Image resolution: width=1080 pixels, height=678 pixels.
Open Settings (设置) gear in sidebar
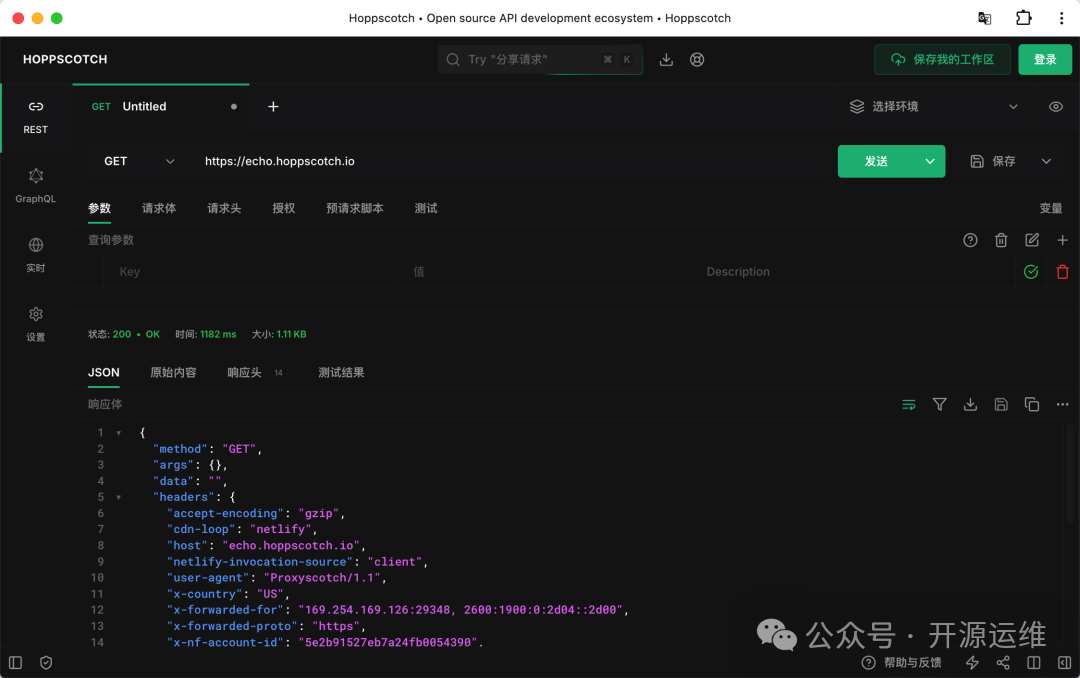click(36, 322)
